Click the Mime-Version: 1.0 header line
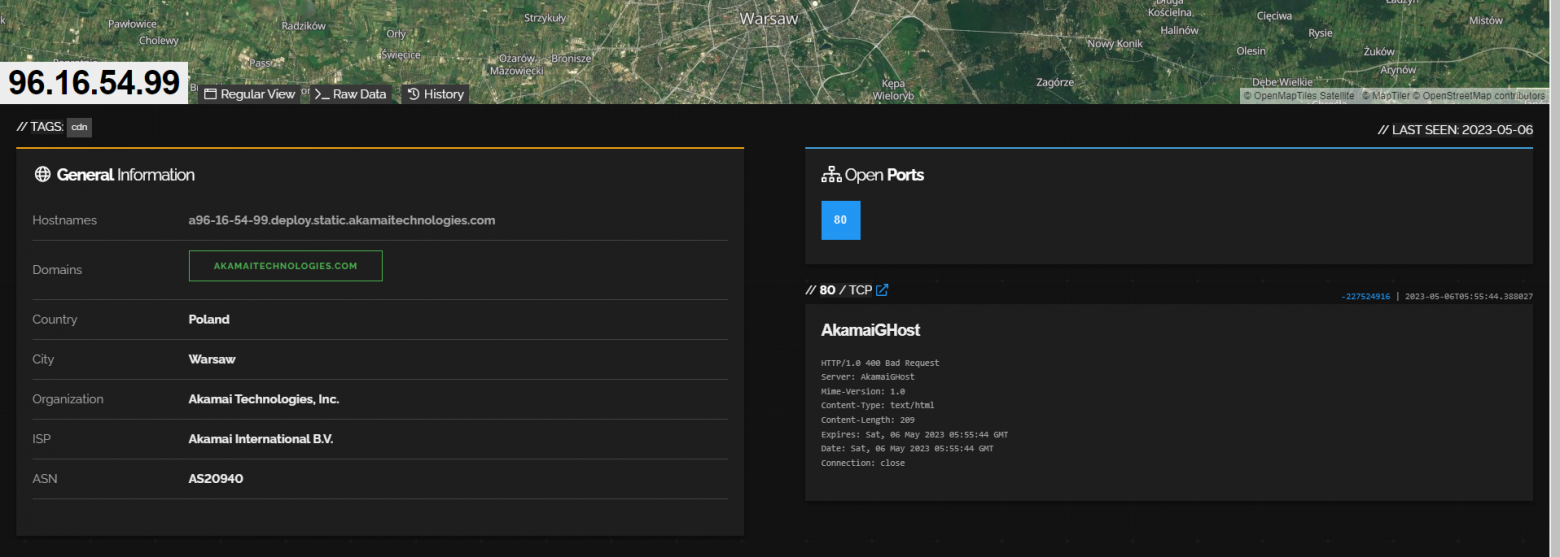The height and width of the screenshot is (557, 1560). pos(863,392)
